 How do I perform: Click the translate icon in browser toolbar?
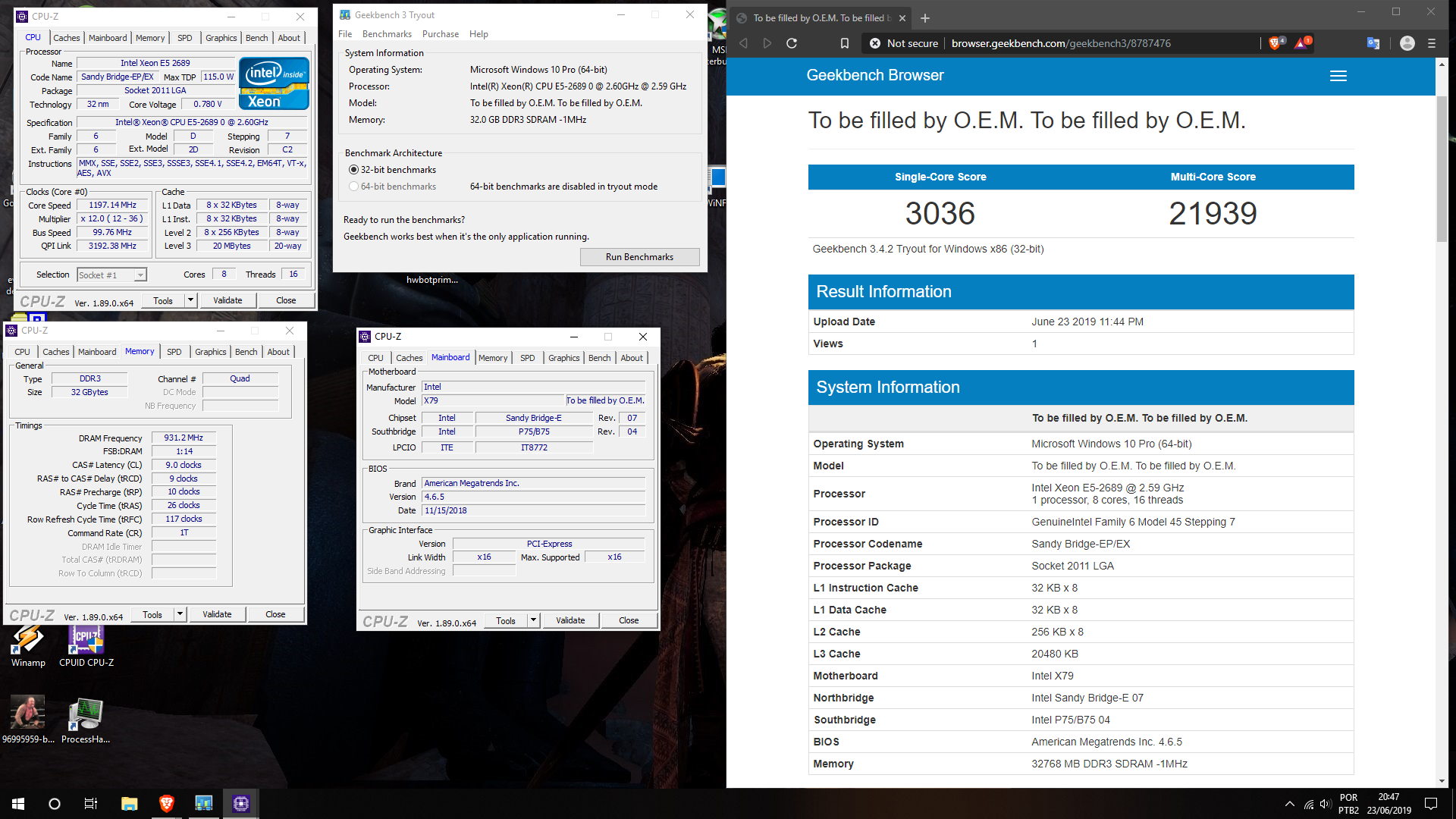click(1373, 43)
